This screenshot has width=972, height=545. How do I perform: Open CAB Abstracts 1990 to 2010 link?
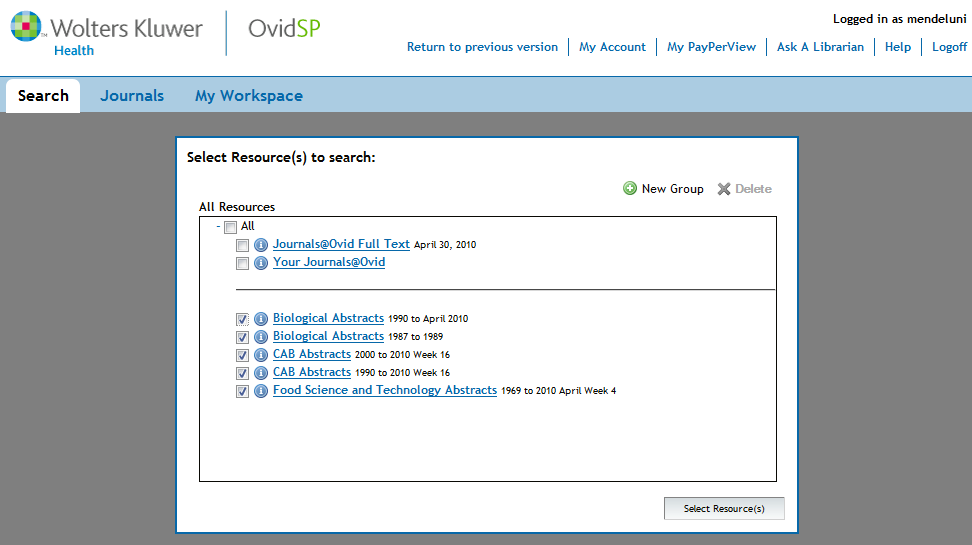(x=312, y=372)
